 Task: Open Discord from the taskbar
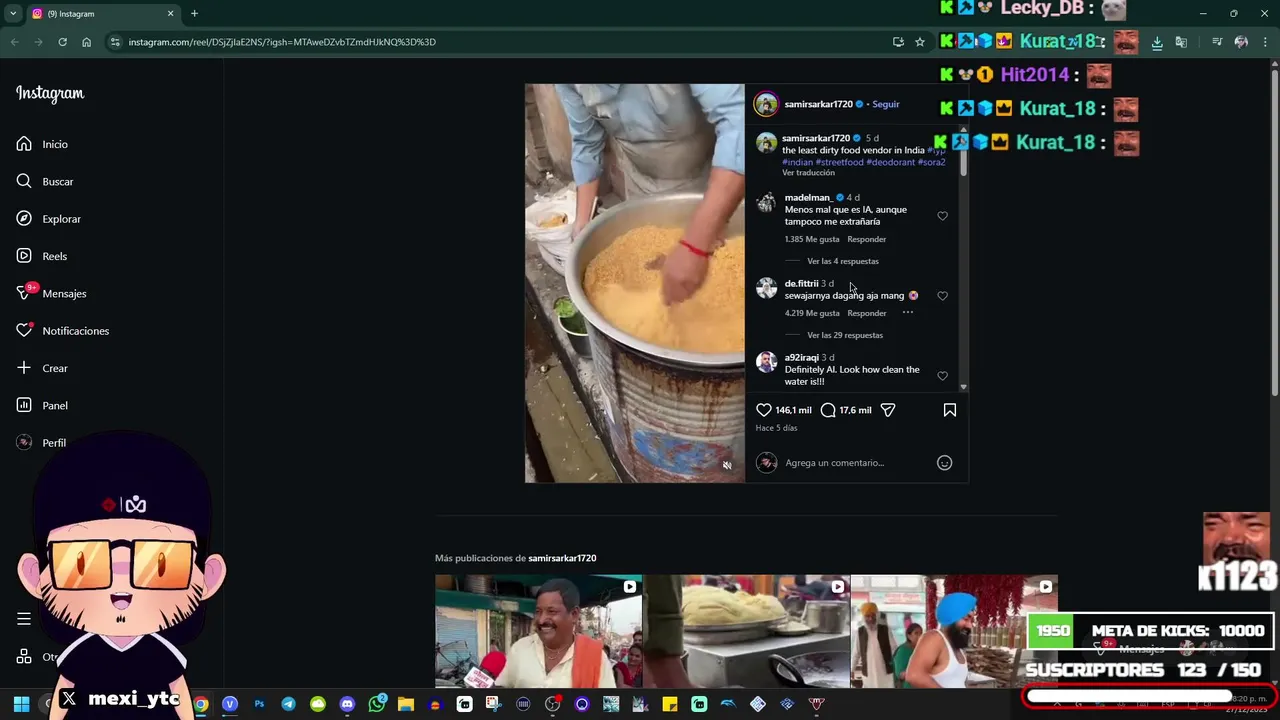(x=347, y=704)
